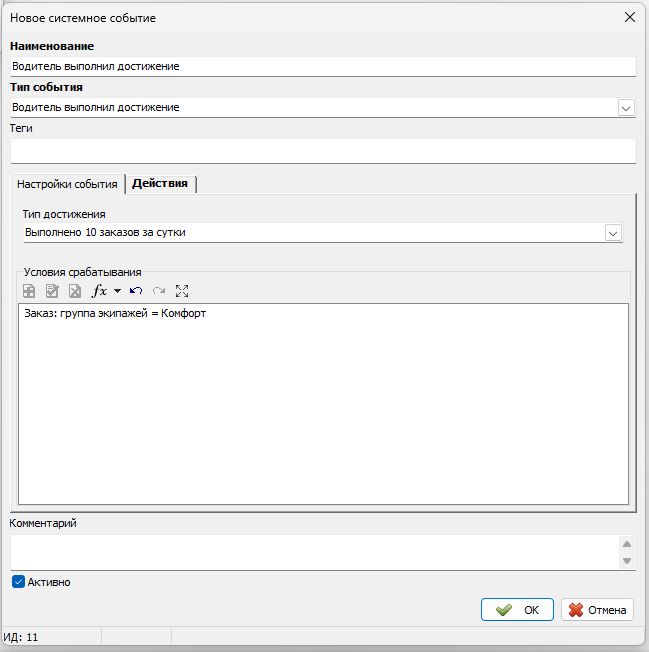This screenshot has width=649, height=652.
Task: Click into the Теги input field
Action: 320,150
